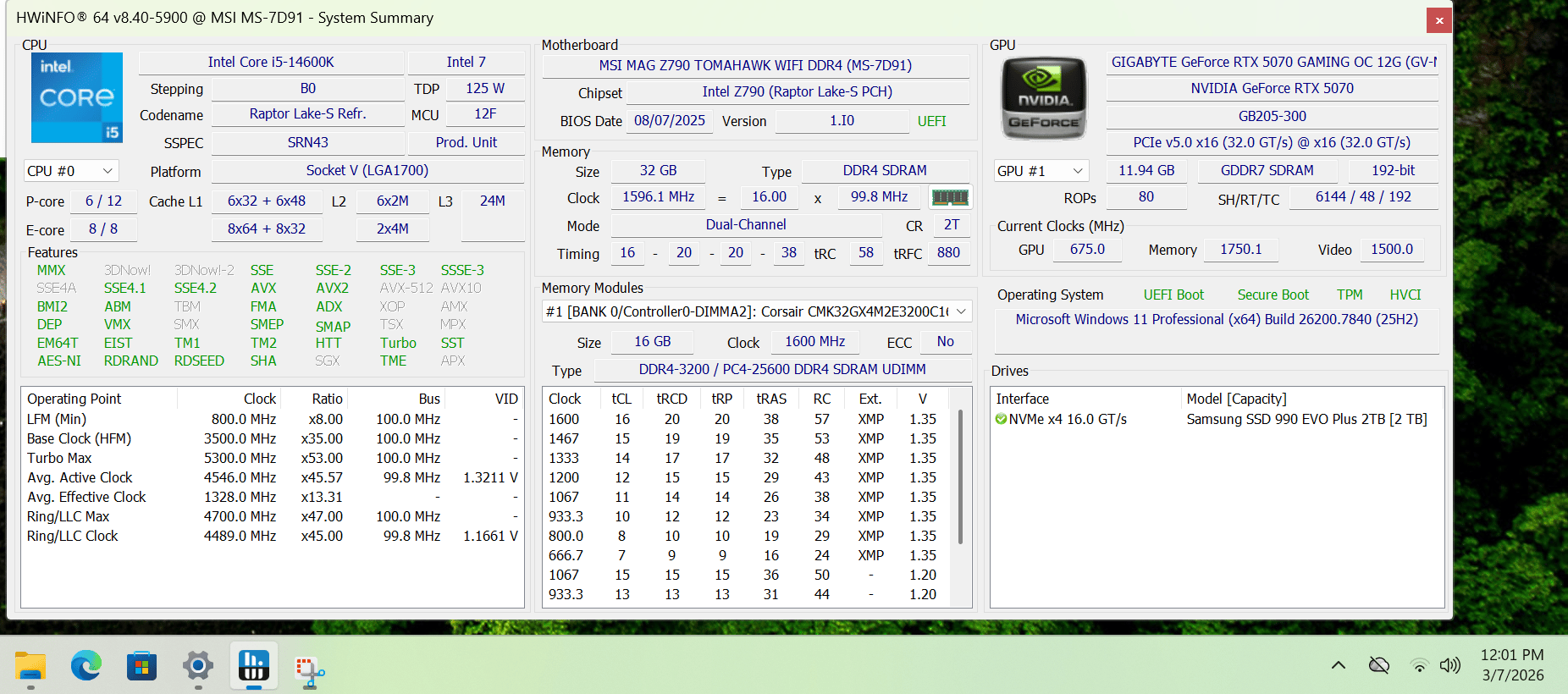Screen dimensions: 1568x694
Task: Click the MSI MAG Z790 TOMAHAWK motherboard name
Action: click(x=755, y=66)
